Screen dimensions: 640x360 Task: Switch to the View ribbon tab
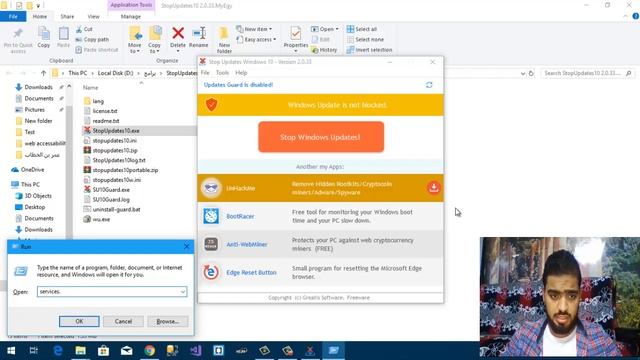coord(93,16)
